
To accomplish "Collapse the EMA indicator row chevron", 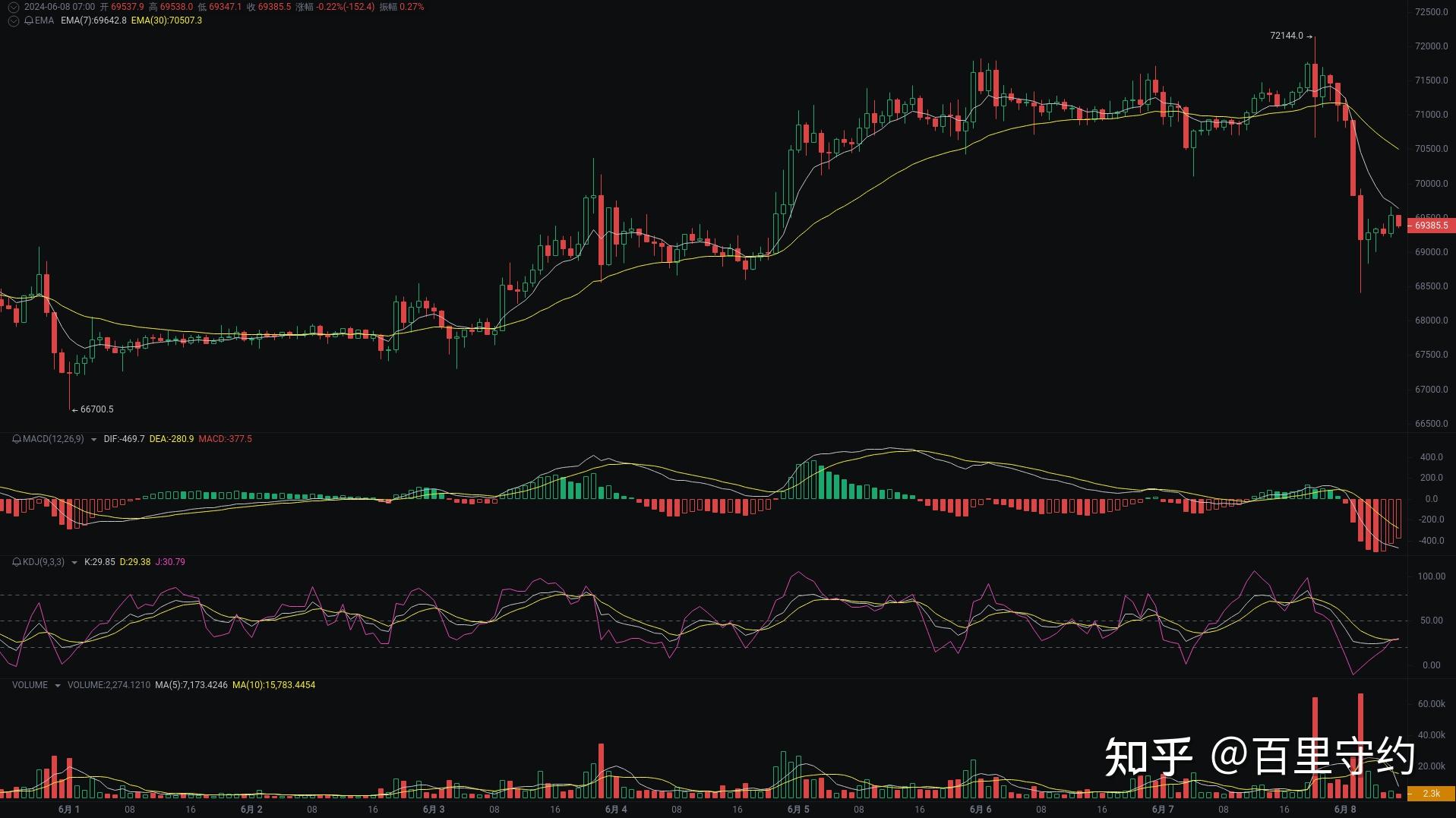I will [14, 21].
